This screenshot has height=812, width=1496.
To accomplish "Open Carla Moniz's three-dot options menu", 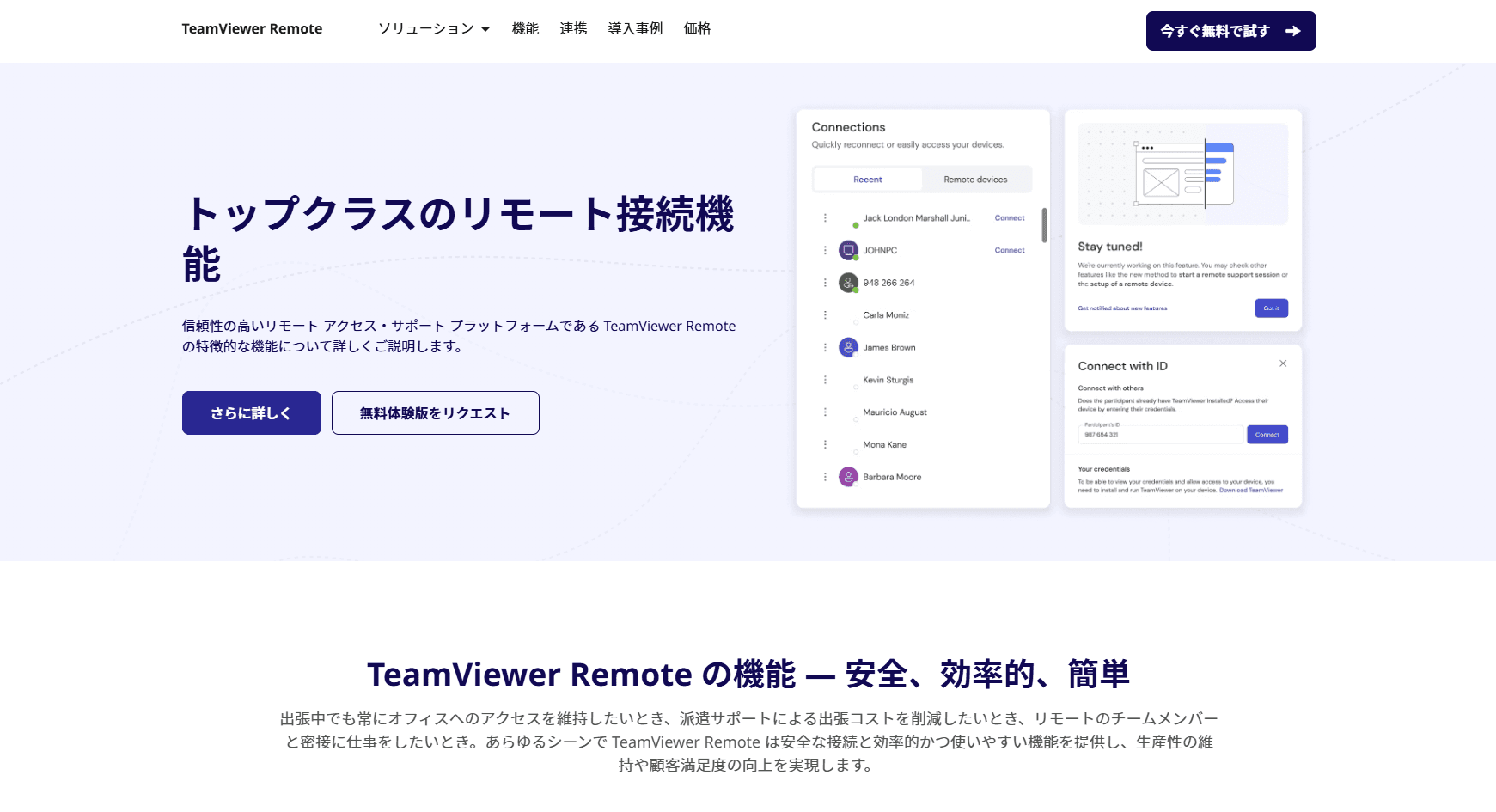I will coord(825,315).
